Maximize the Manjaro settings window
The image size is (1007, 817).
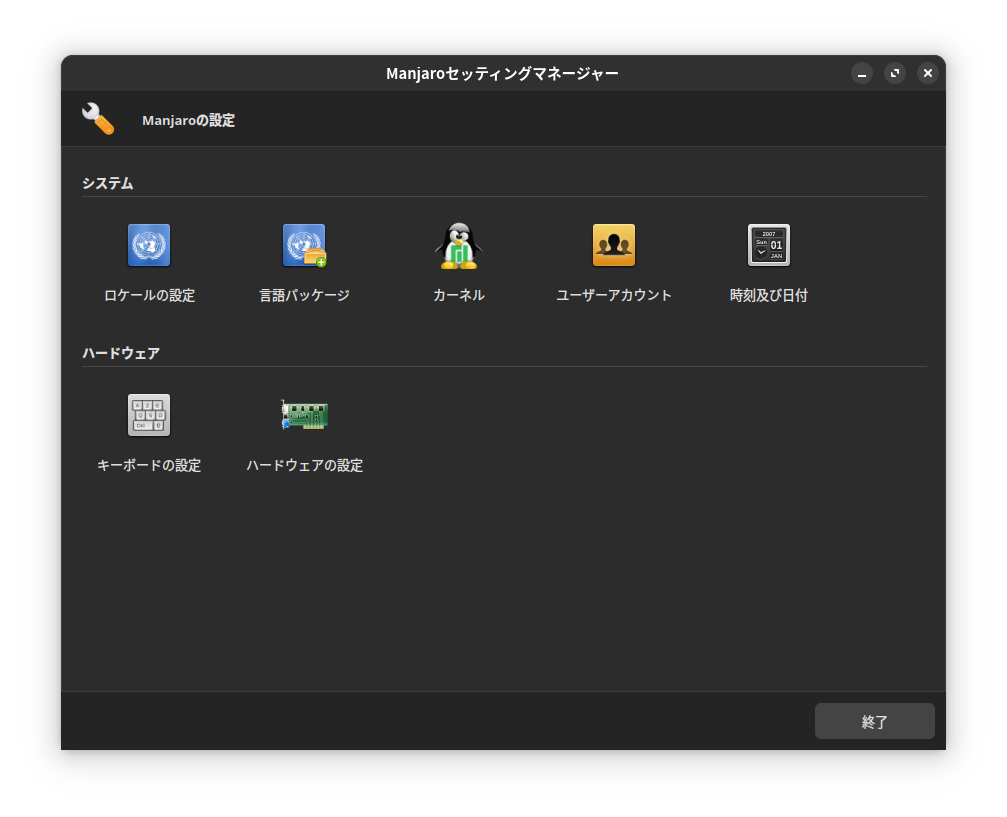tap(895, 73)
